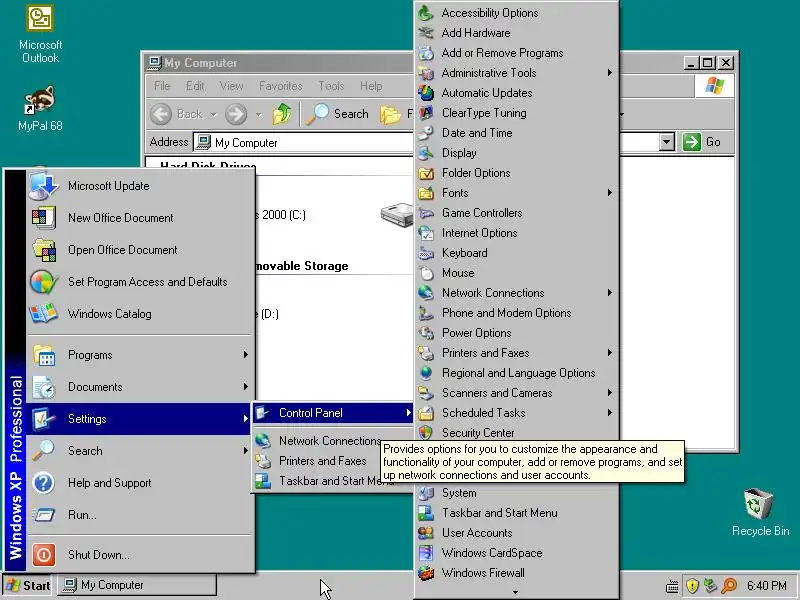Image resolution: width=800 pixels, height=600 pixels.
Task: Open the Security Center entry
Action: click(x=516, y=433)
